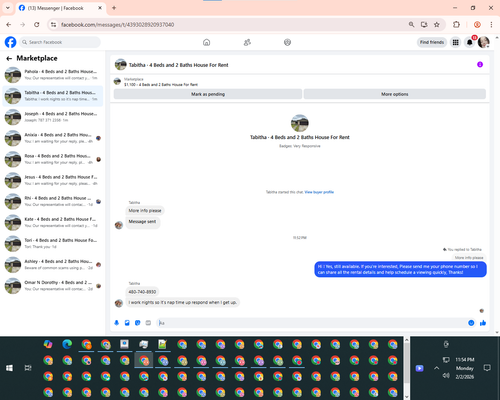Screen dimensions: 500x400
Task: Click the Find friends button
Action: tap(432, 42)
